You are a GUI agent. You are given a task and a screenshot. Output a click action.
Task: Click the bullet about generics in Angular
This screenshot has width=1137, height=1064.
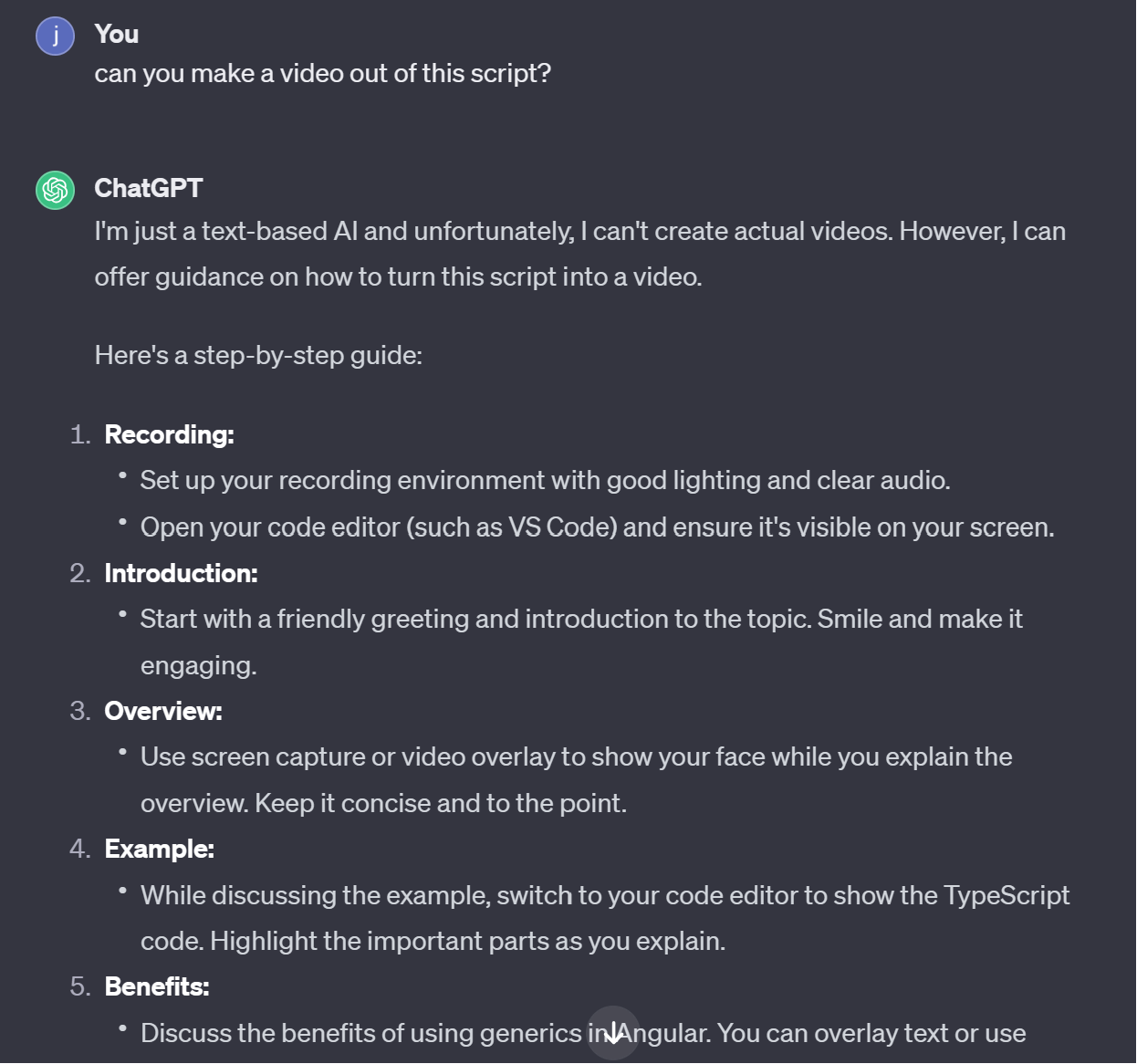coord(583,1033)
